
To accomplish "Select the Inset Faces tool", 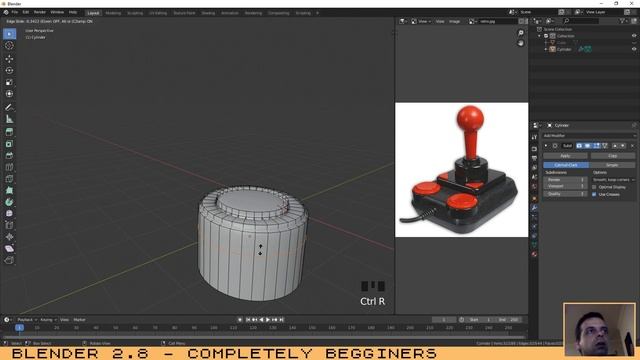I will (9, 144).
